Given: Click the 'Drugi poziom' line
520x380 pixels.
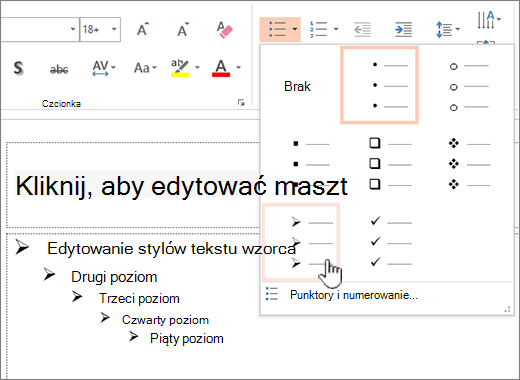Looking at the screenshot, I should point(114,277).
